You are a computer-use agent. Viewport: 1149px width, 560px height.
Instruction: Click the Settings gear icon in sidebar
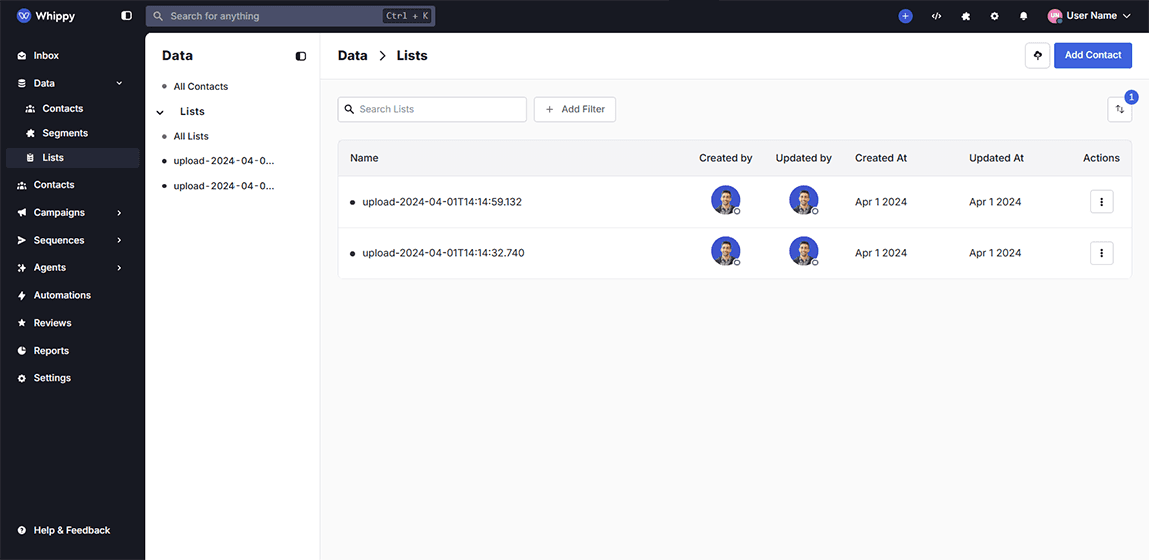(x=21, y=378)
